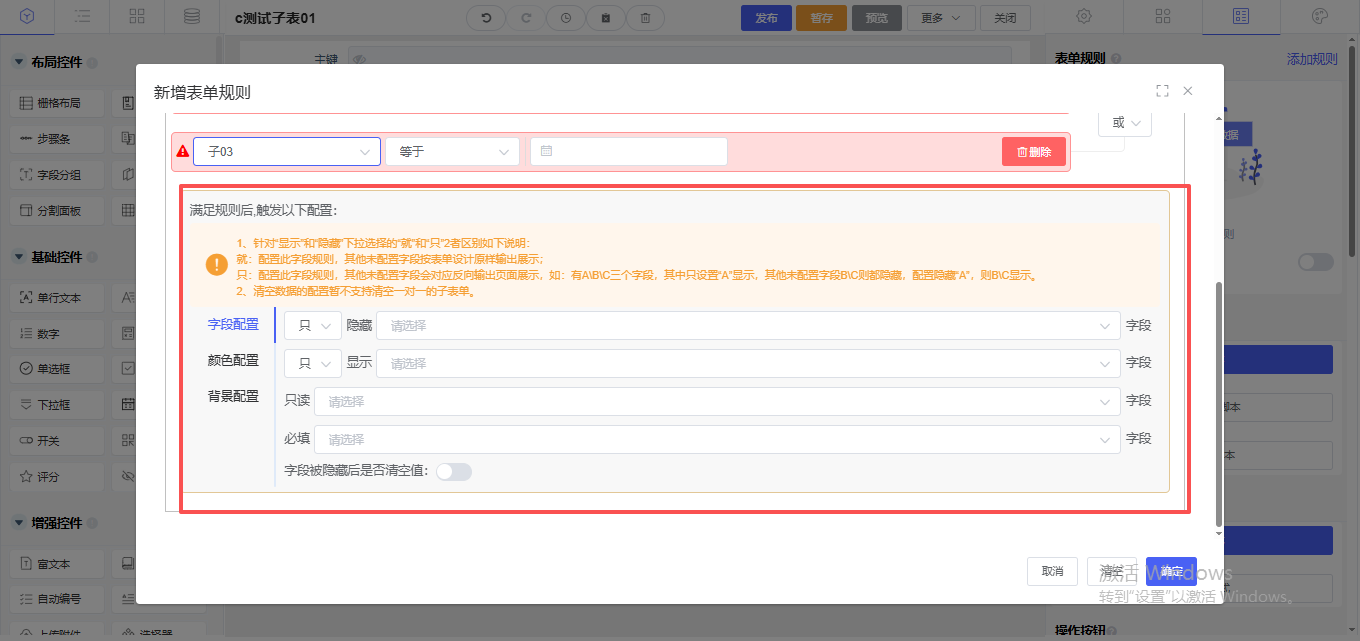Toggle fullscreen for the form rule dialog

1162,91
